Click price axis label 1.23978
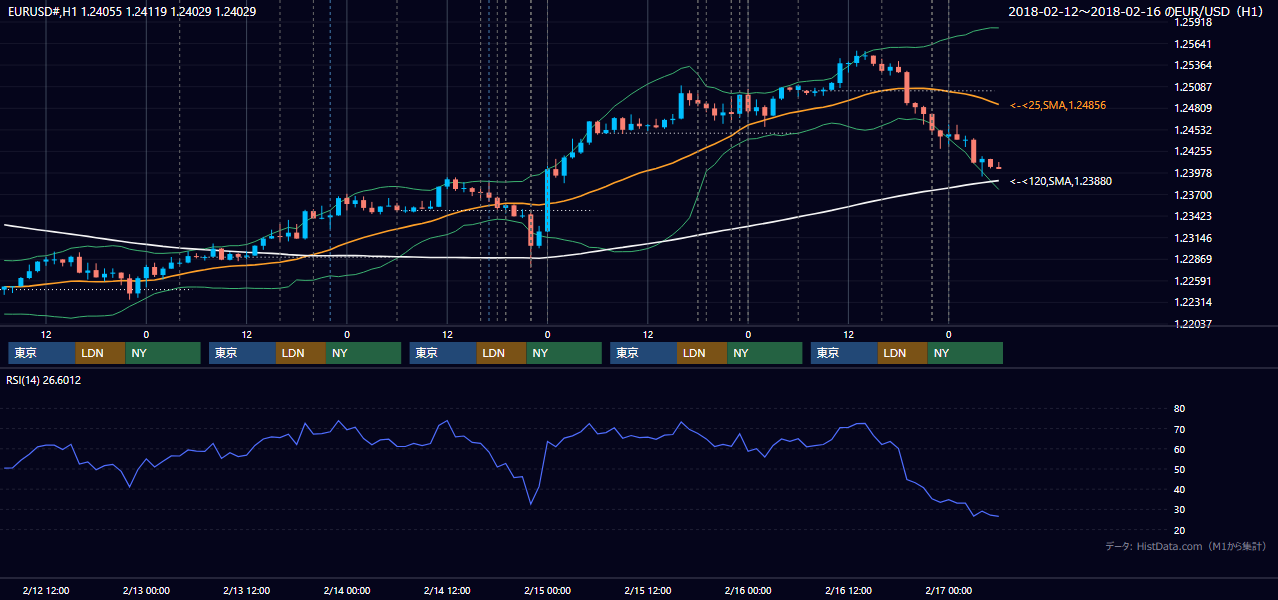Screen dimensions: 1278x600 [x=1193, y=173]
